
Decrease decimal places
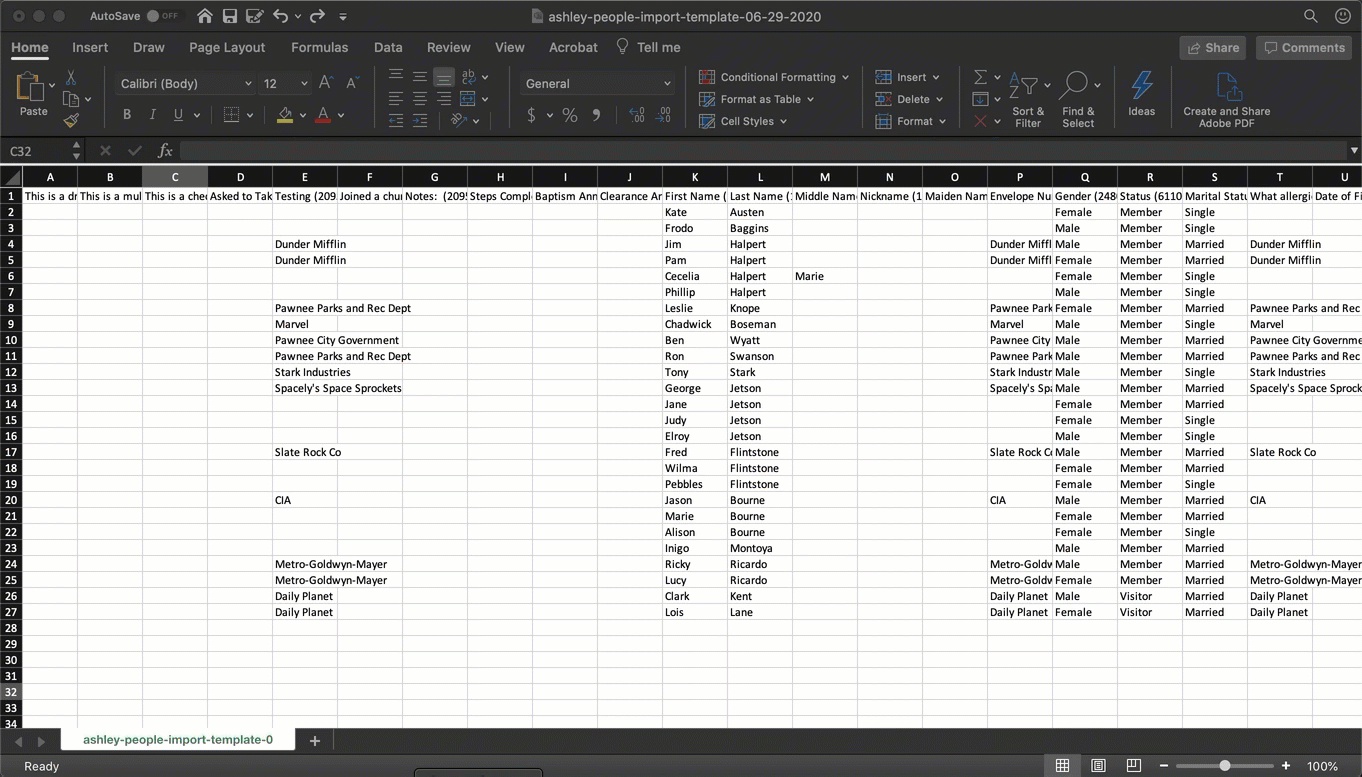click(x=664, y=115)
